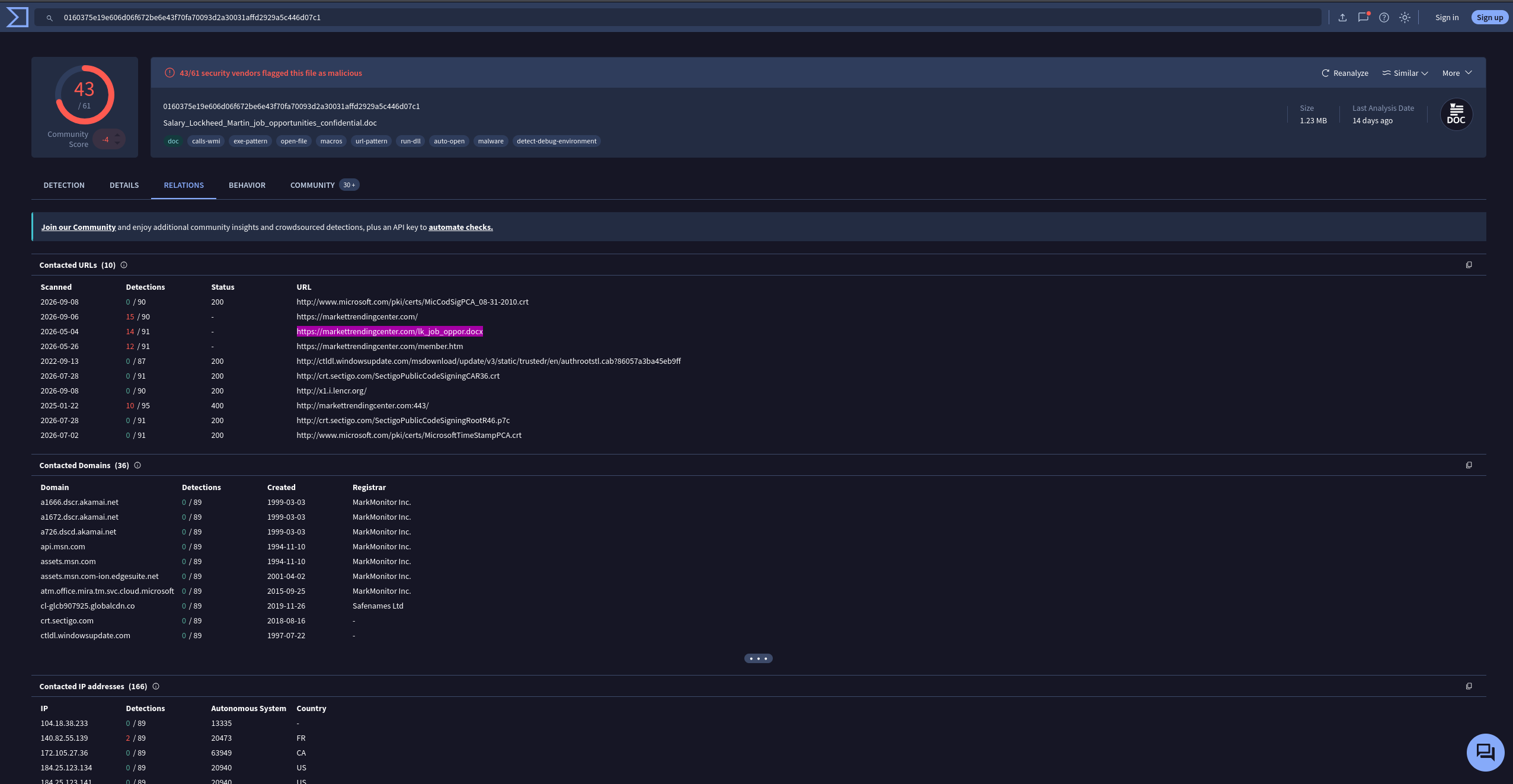This screenshot has width=1513, height=784.
Task: Copy Contacted URLs list icon
Action: coord(1469,265)
